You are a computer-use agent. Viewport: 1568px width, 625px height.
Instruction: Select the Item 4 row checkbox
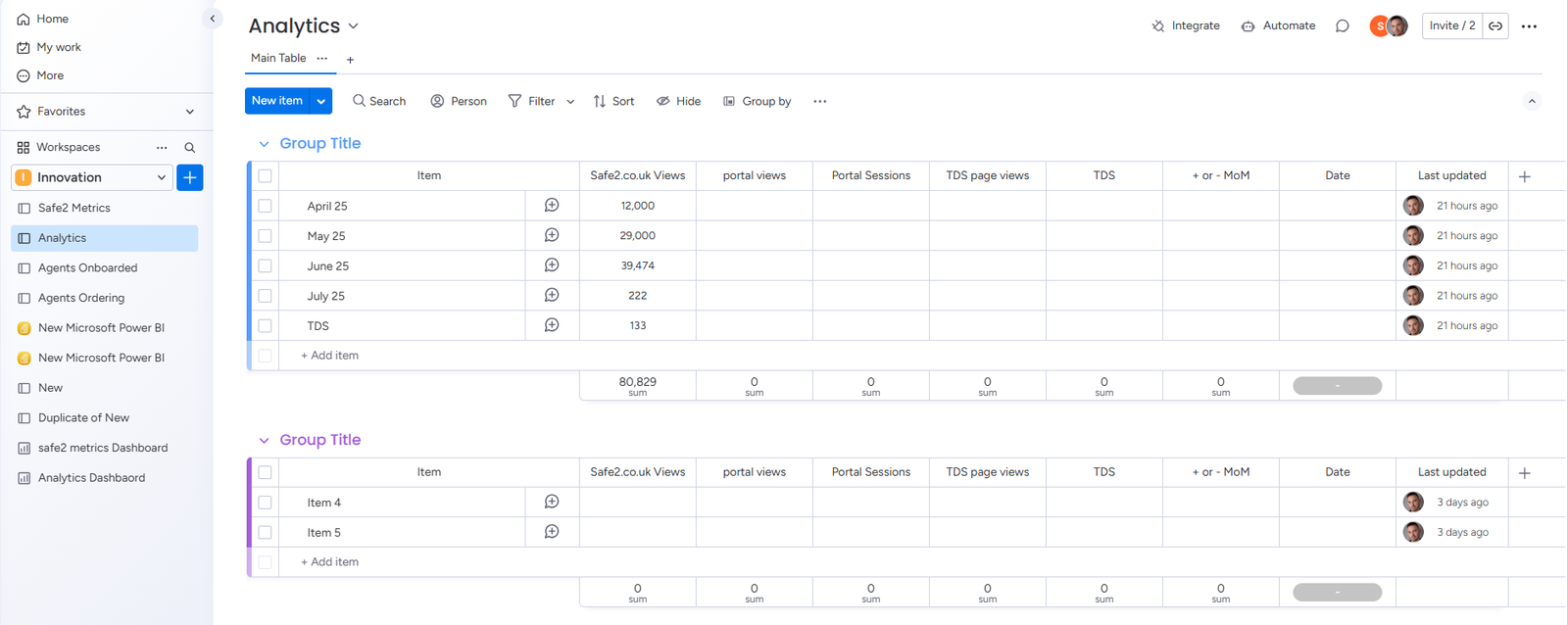tap(265, 503)
